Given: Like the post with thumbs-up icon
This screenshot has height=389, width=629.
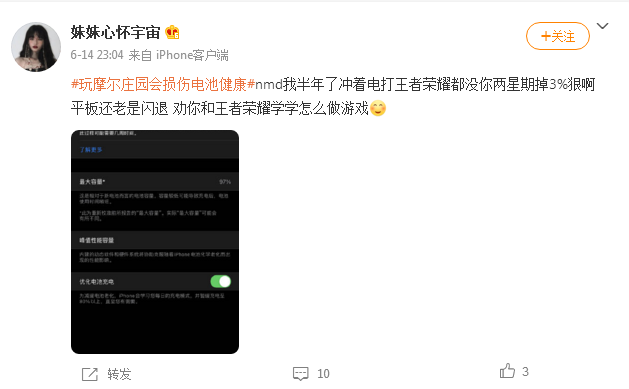Looking at the screenshot, I should click(507, 371).
